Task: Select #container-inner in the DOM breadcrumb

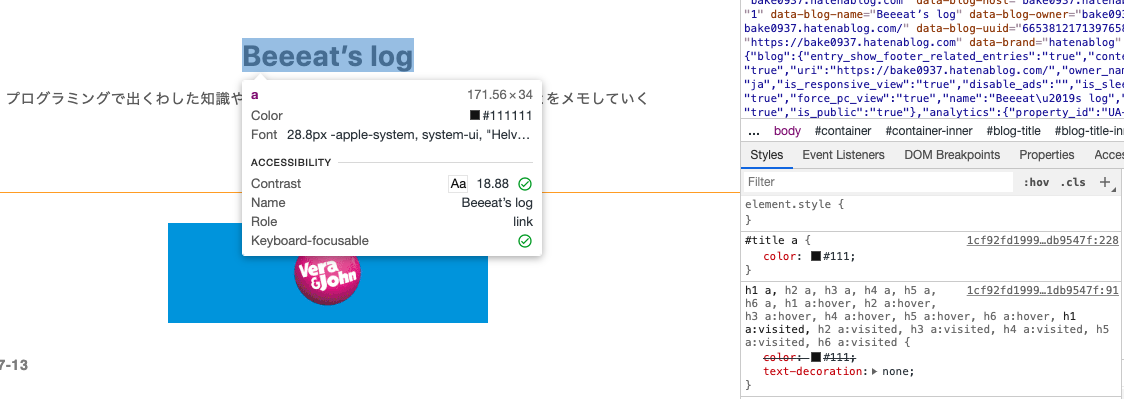Action: pos(929,131)
